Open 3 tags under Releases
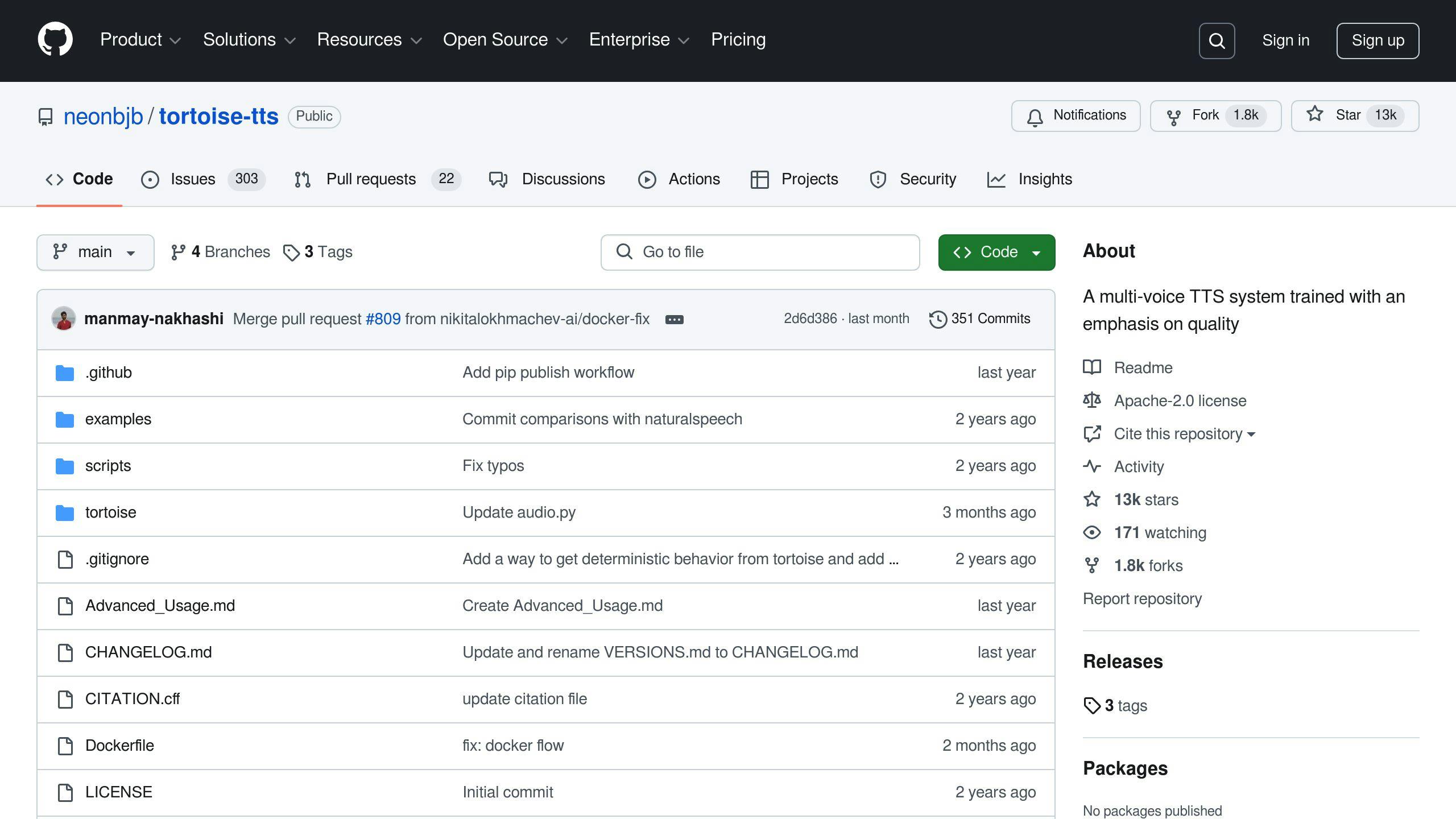This screenshot has height=819, width=1456. (1115, 706)
